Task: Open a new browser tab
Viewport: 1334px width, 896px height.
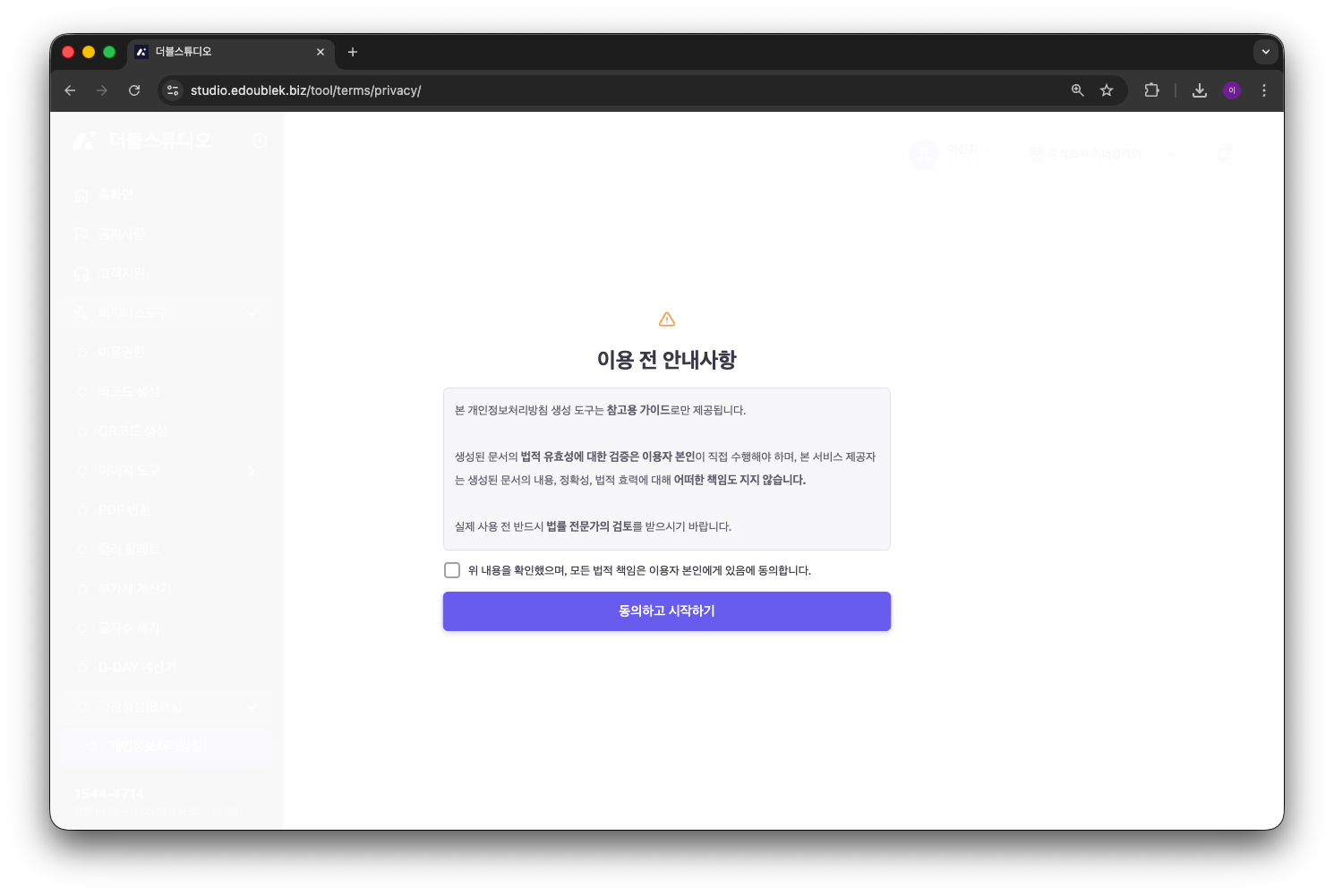Action: 353,52
